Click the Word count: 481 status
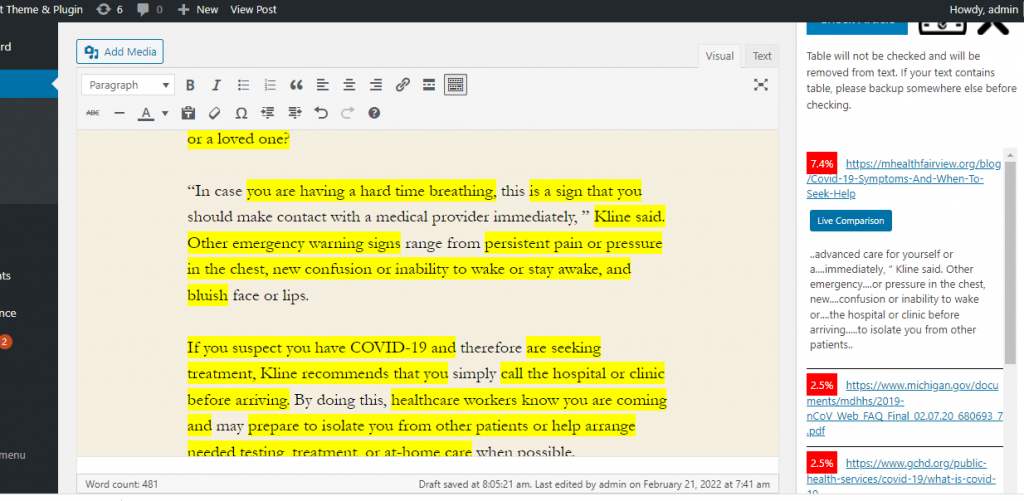1024x501 pixels. pyautogui.click(x=121, y=485)
